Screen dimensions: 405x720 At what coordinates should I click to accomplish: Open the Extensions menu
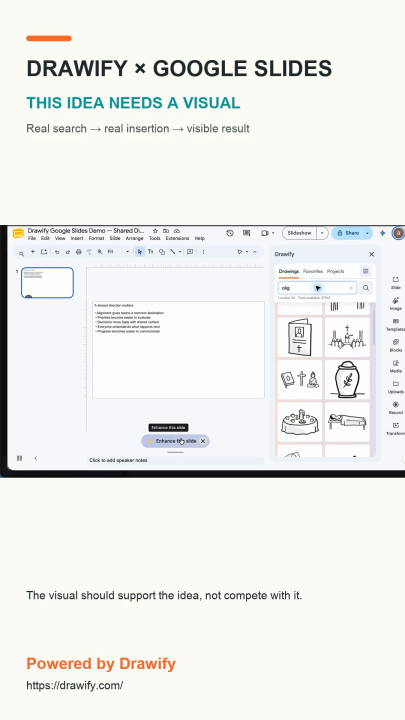coord(177,238)
